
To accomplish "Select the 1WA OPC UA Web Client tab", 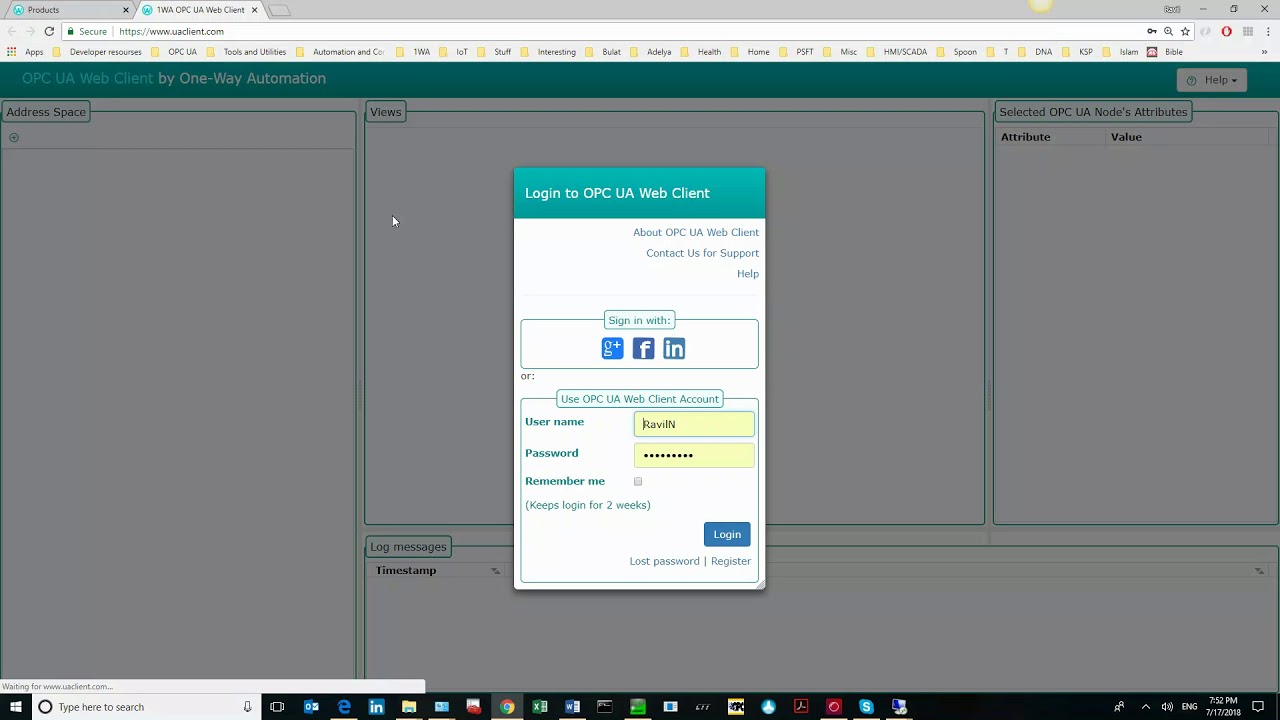I will pos(200,10).
